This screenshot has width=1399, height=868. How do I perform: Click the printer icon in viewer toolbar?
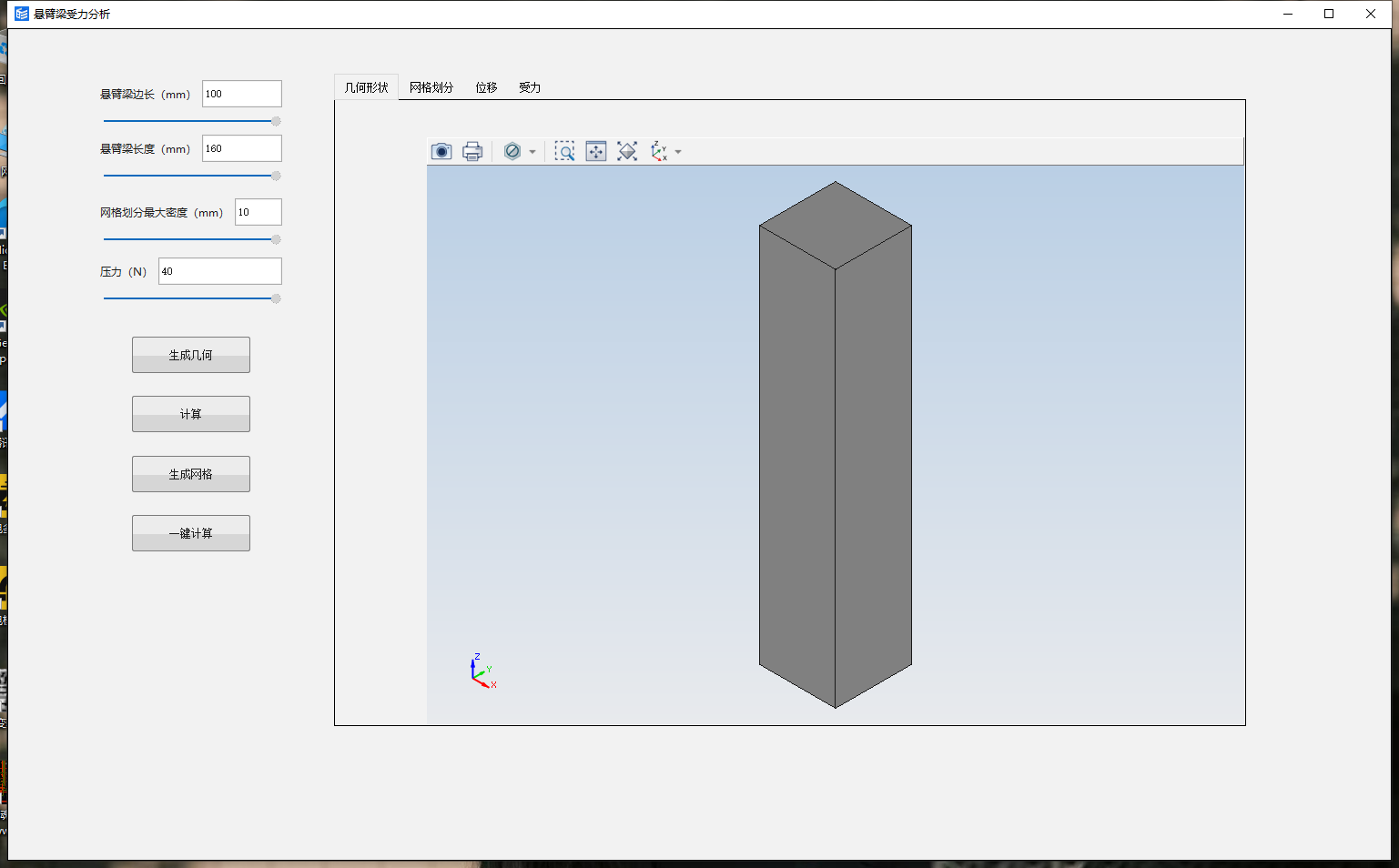click(472, 151)
